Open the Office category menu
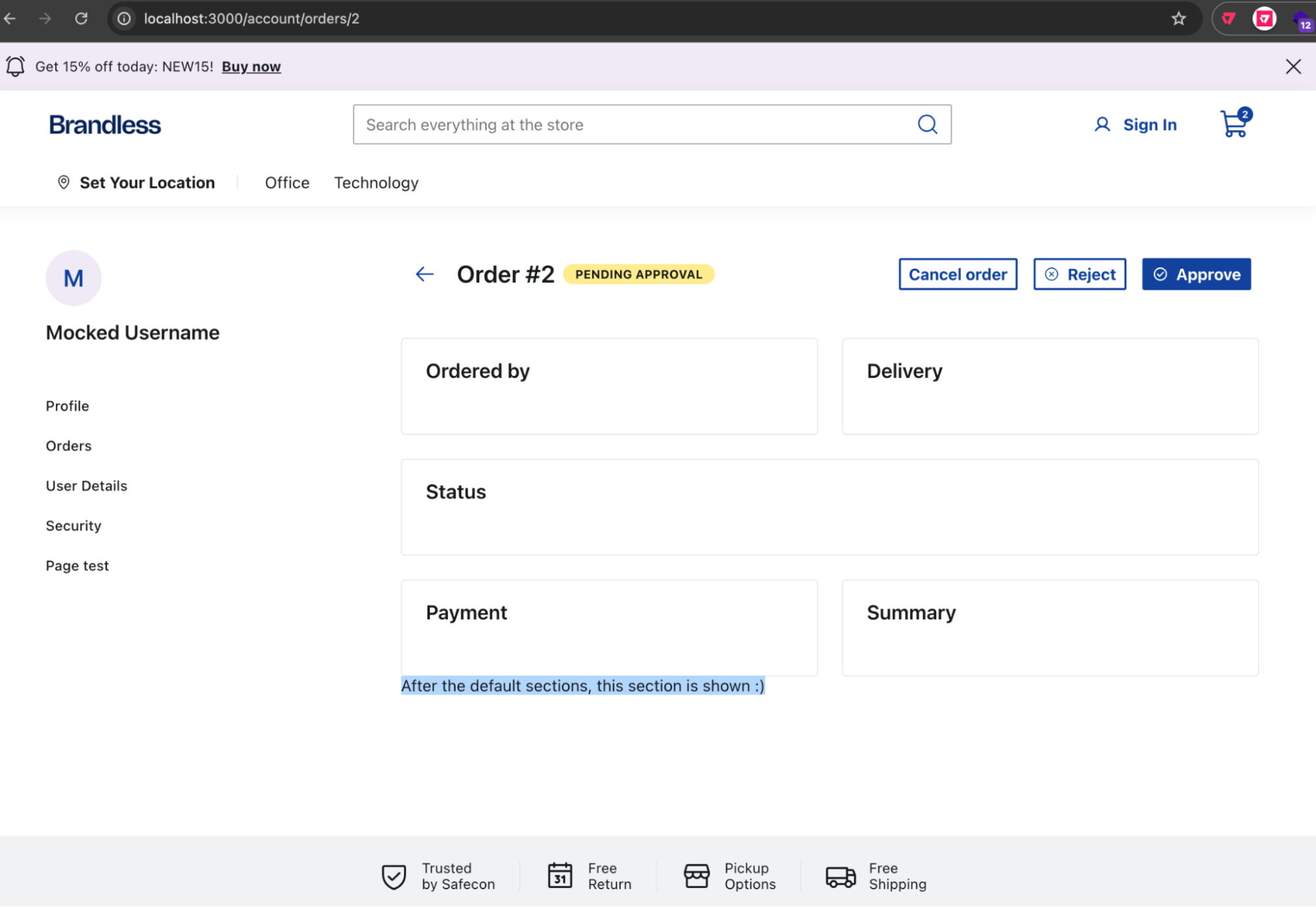Screen dimensions: 1316x907 click(x=287, y=182)
